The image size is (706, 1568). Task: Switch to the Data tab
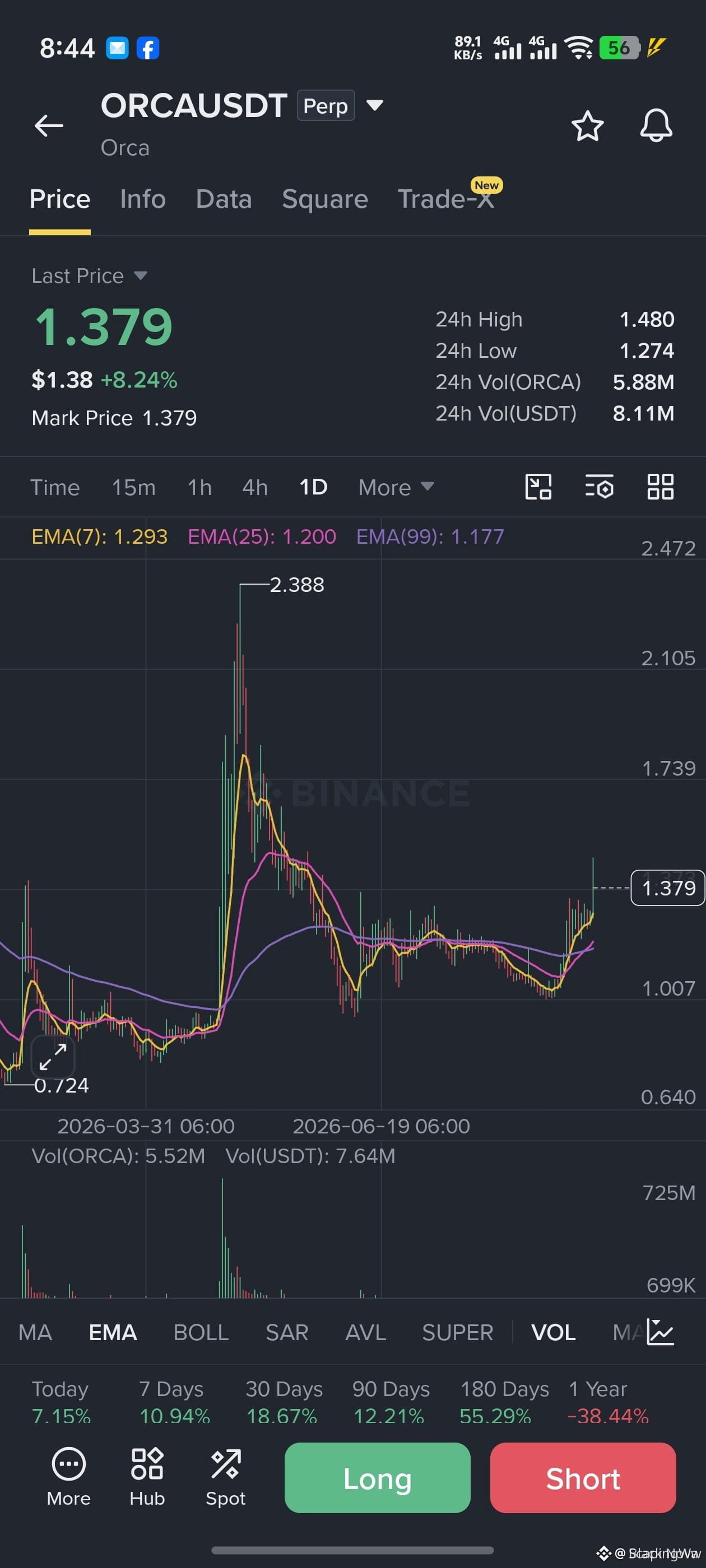224,199
